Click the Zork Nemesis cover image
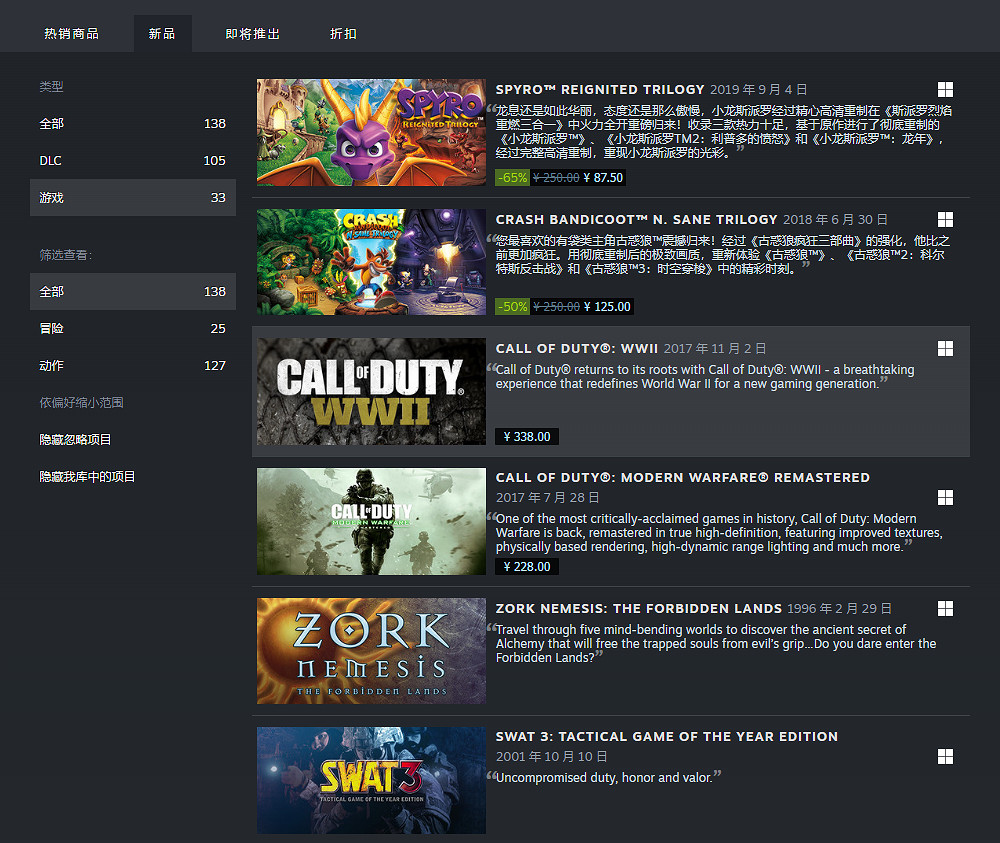This screenshot has width=1000, height=843. click(371, 651)
